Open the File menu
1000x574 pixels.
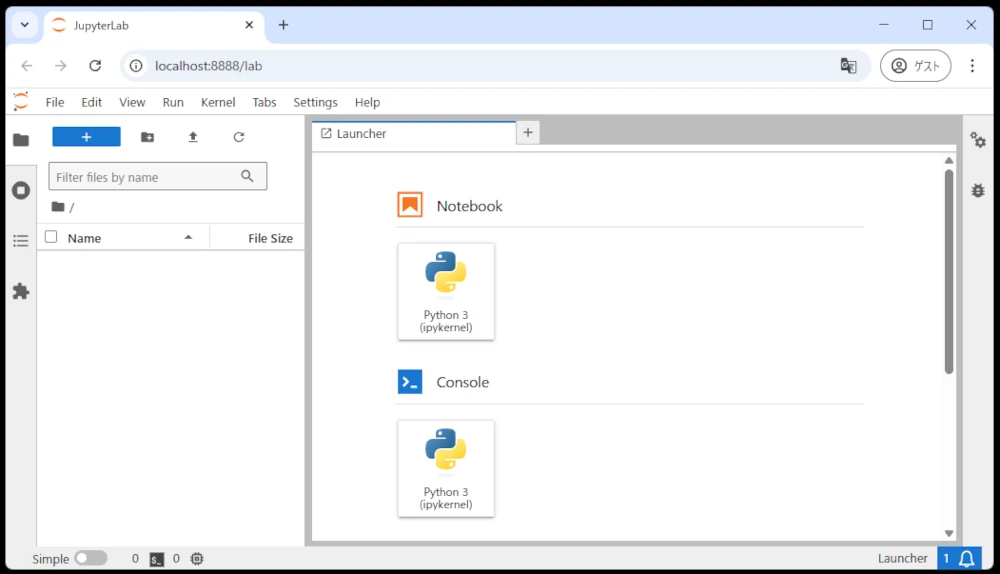[55, 102]
